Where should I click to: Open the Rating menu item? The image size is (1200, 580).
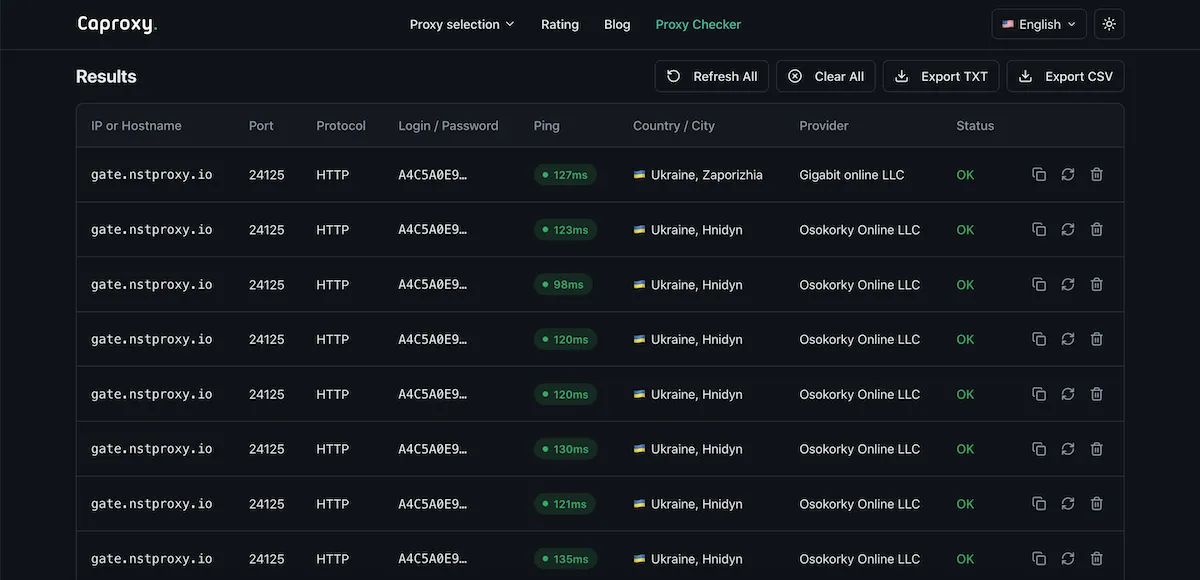560,24
